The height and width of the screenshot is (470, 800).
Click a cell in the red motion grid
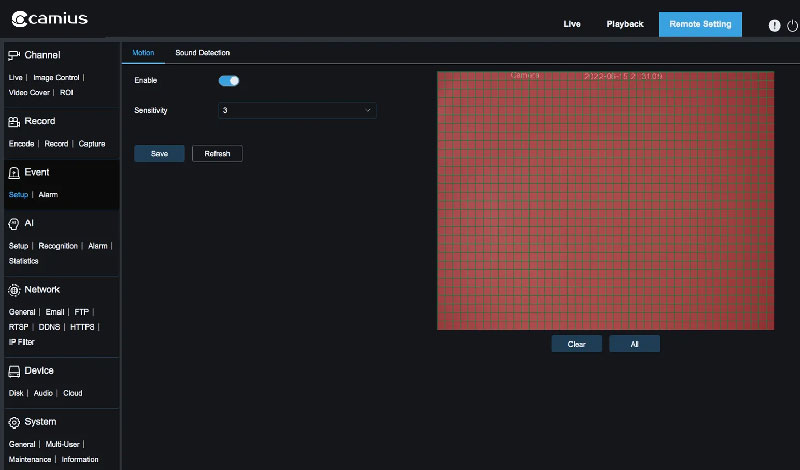pyautogui.click(x=605, y=200)
